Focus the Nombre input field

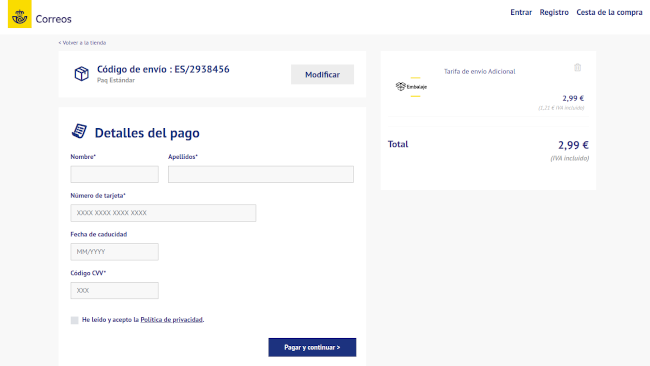tap(114, 175)
